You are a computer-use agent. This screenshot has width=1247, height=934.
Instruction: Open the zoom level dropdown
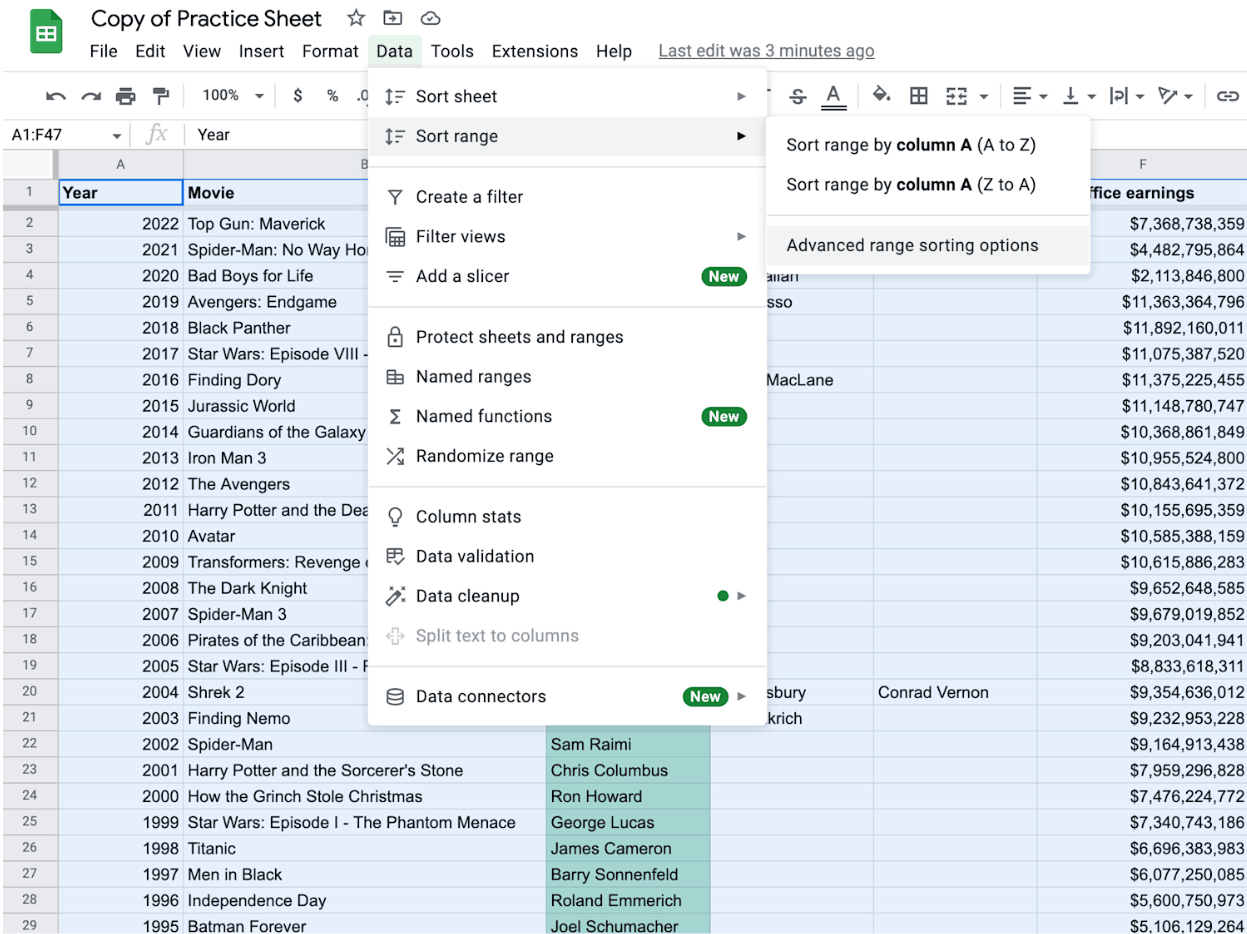(231, 96)
